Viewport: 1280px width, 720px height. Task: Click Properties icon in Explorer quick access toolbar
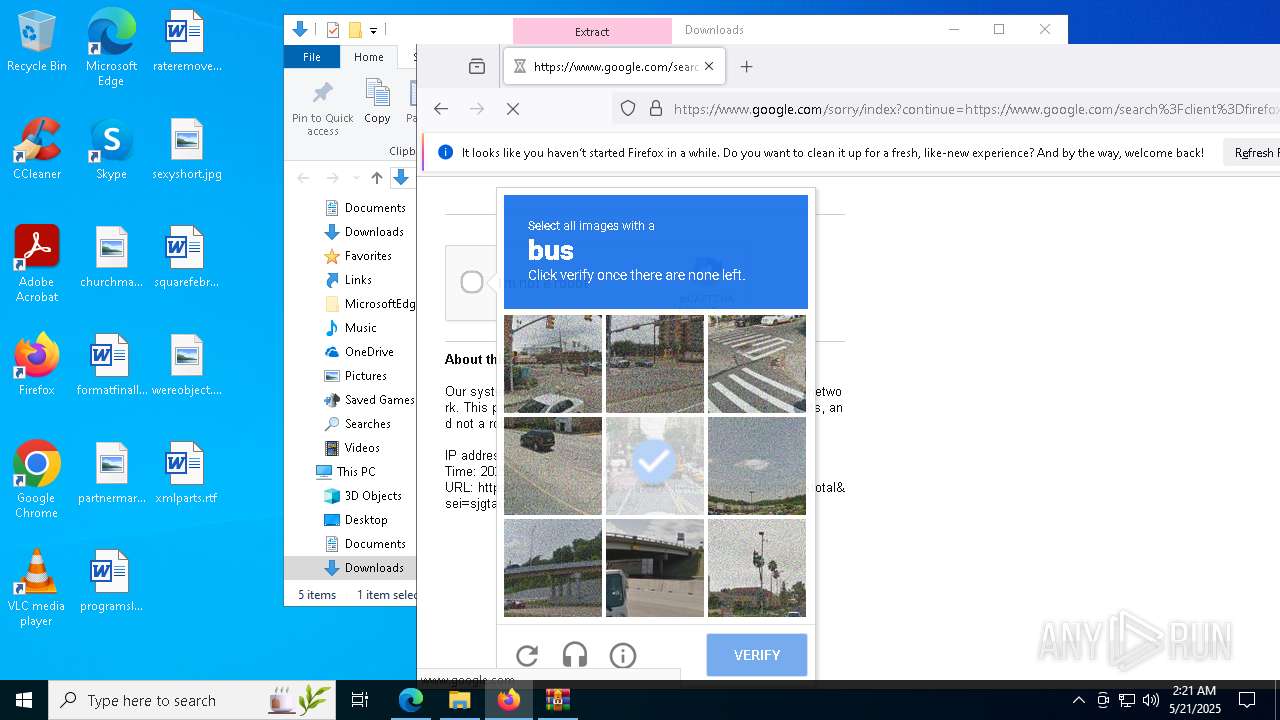[333, 30]
